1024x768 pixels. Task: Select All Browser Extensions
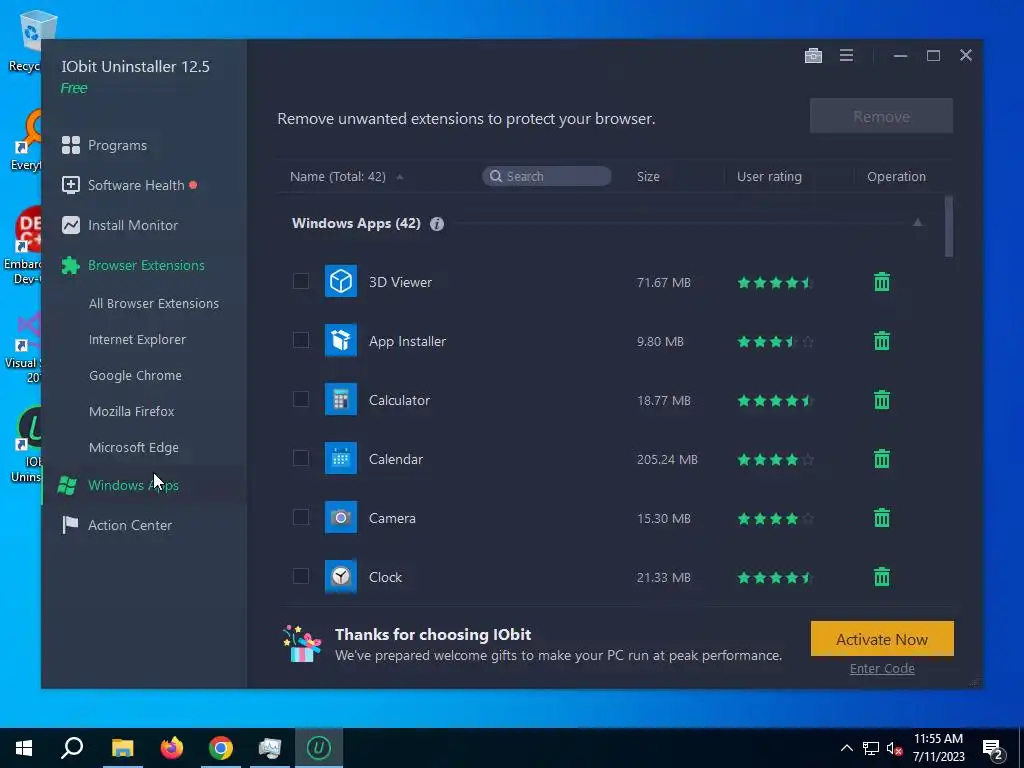(153, 304)
